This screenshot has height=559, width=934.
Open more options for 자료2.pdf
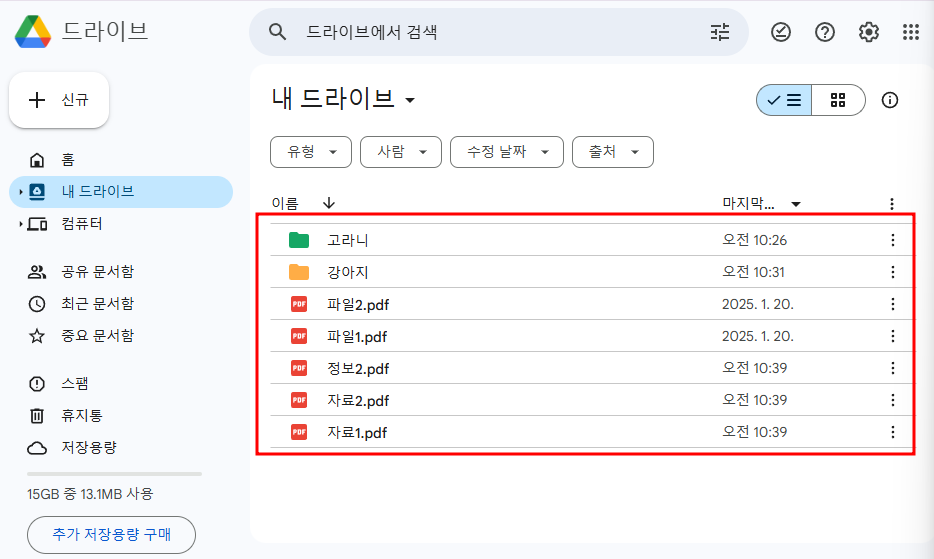coord(892,400)
